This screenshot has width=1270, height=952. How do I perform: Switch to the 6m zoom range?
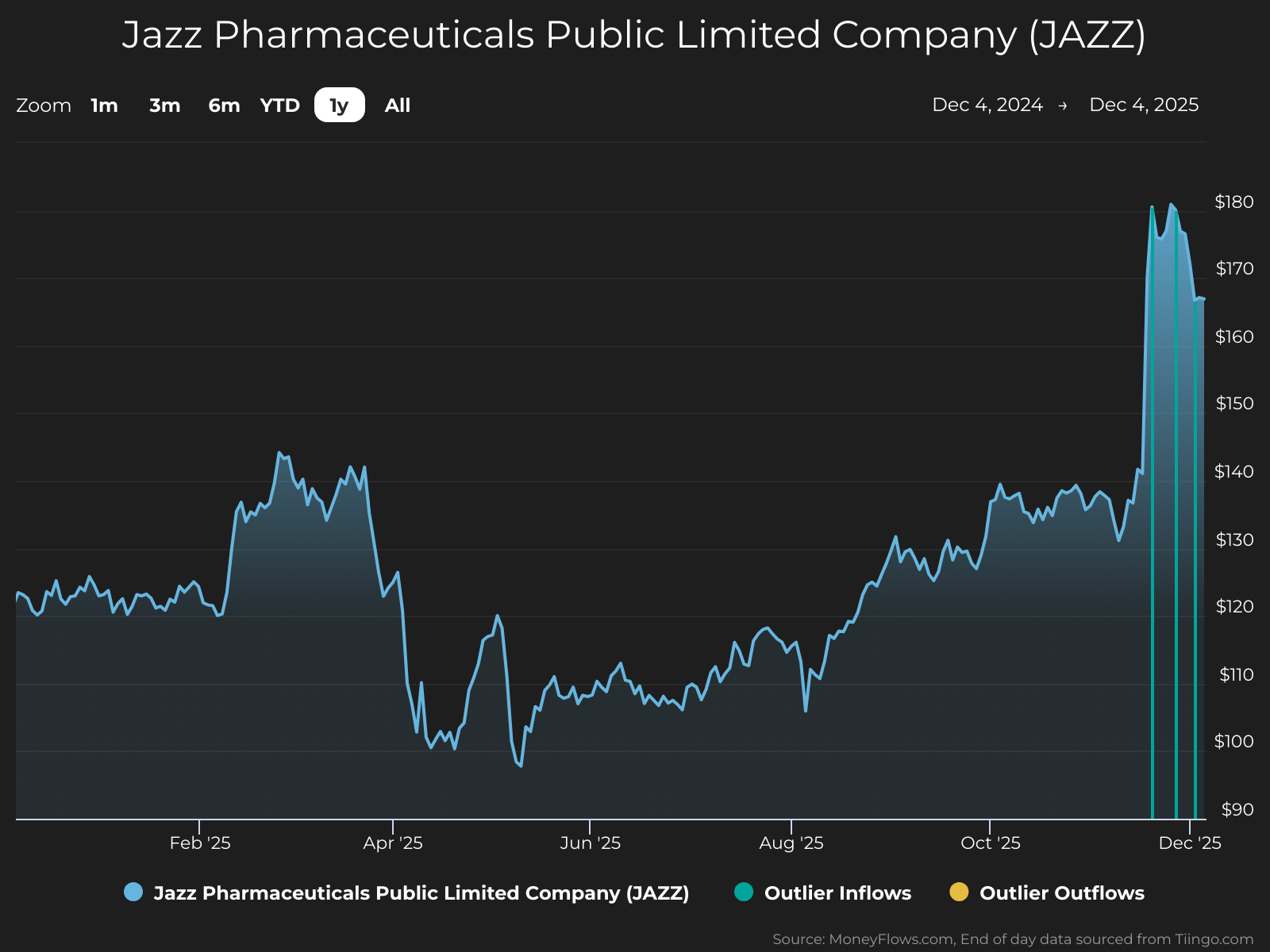click(224, 106)
